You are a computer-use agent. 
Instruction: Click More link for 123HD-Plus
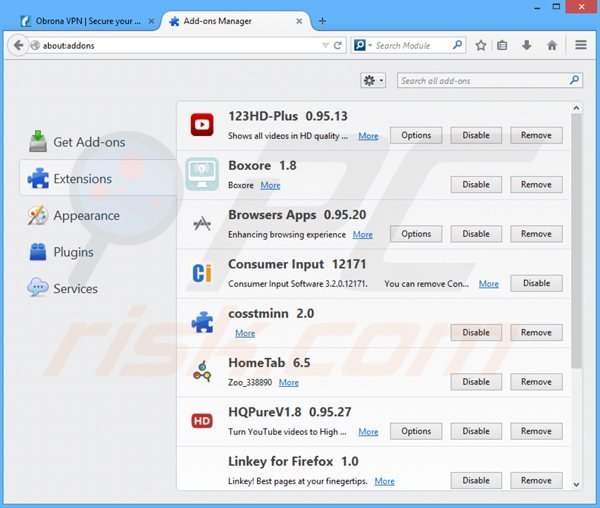[x=368, y=136]
